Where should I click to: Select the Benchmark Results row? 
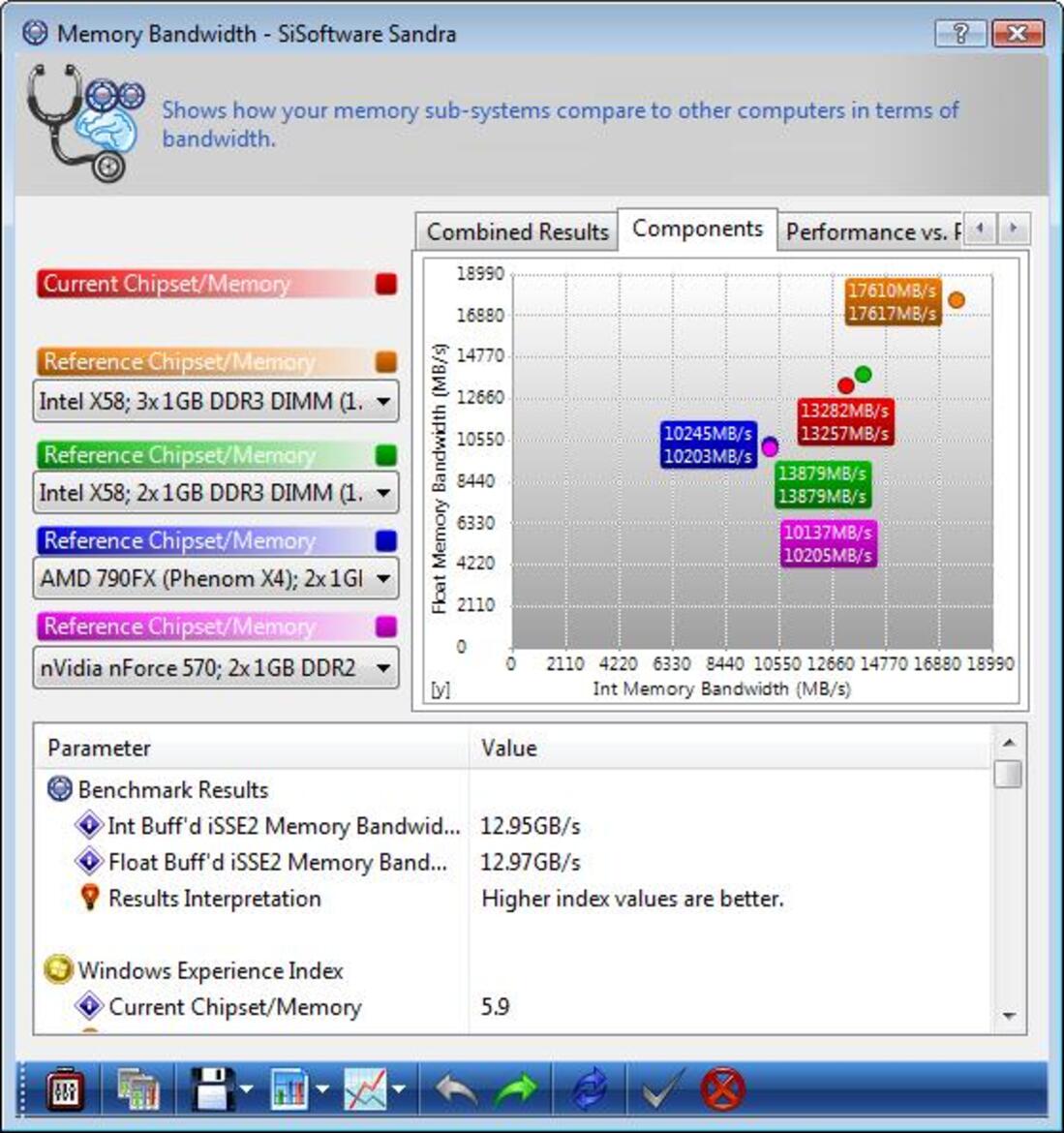point(512,789)
